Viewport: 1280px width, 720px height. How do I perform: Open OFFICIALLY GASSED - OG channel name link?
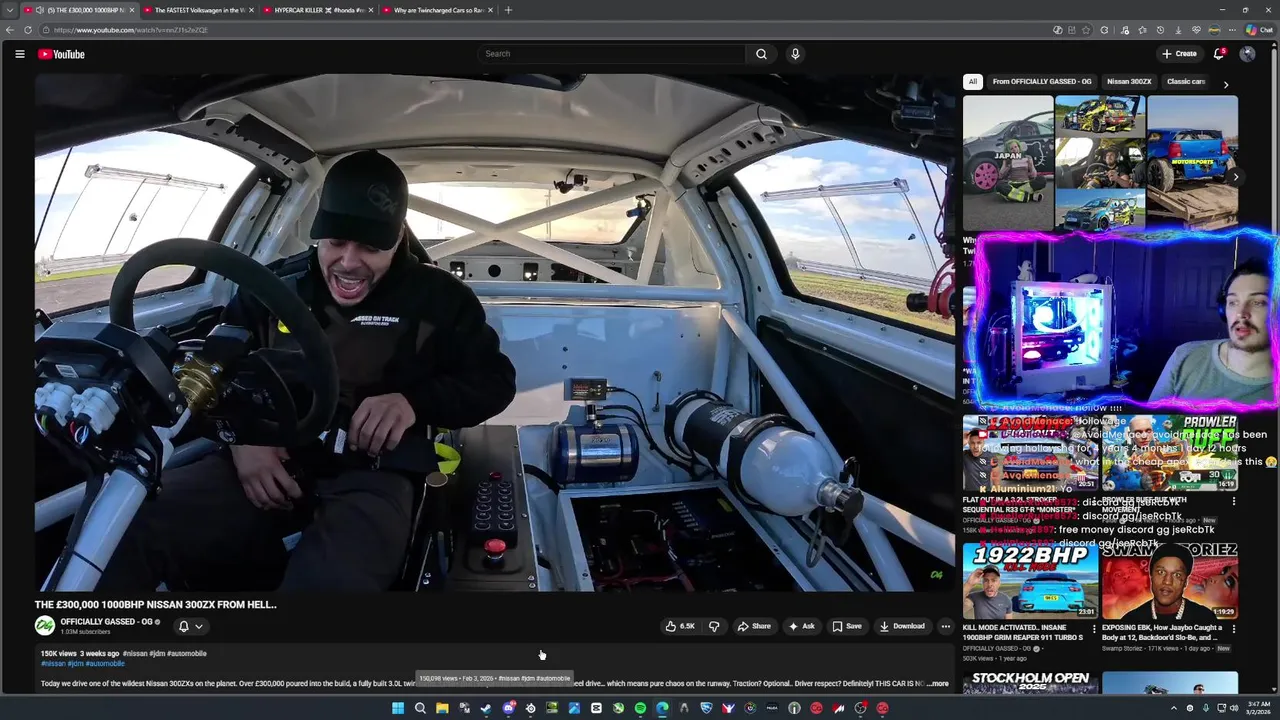(x=106, y=622)
